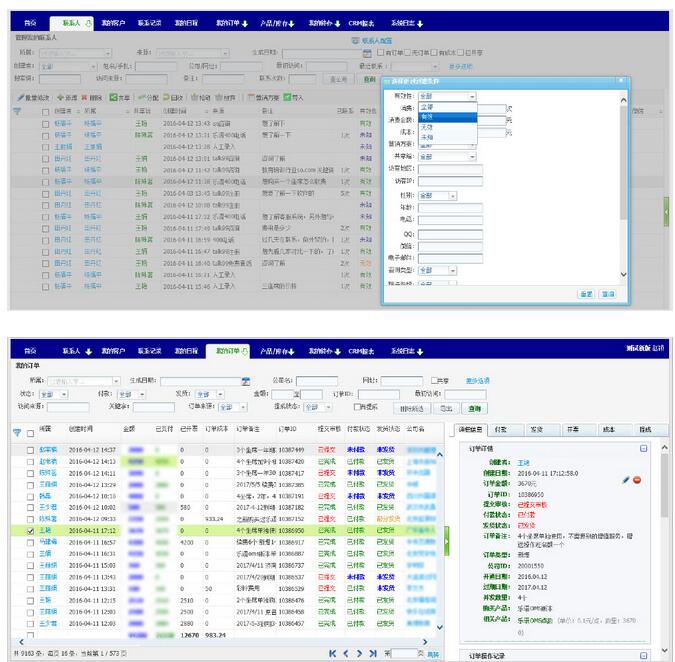The height and width of the screenshot is (662, 675).
Task: Go to the first page of orders
Action: coord(332,653)
